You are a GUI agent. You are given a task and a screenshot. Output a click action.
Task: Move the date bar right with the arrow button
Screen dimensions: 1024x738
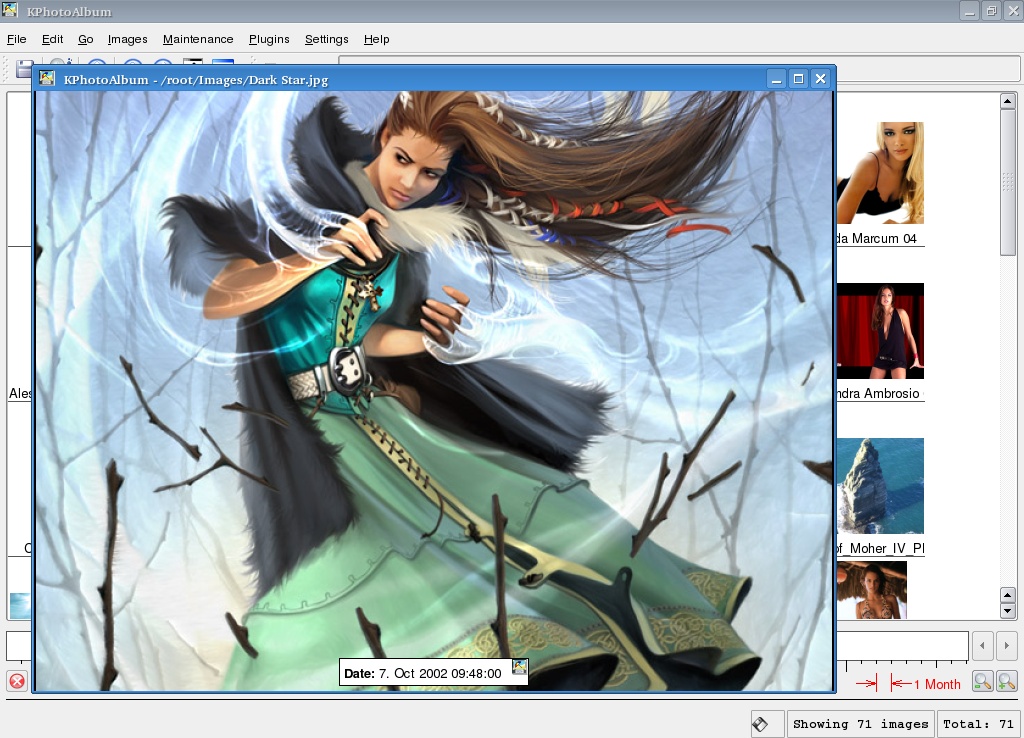tap(1006, 645)
